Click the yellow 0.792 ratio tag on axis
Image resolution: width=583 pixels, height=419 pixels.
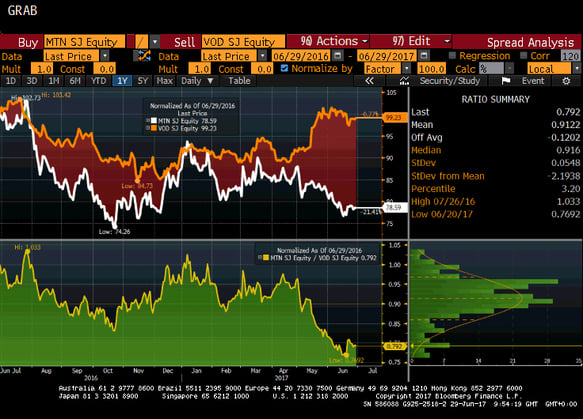[x=394, y=346]
